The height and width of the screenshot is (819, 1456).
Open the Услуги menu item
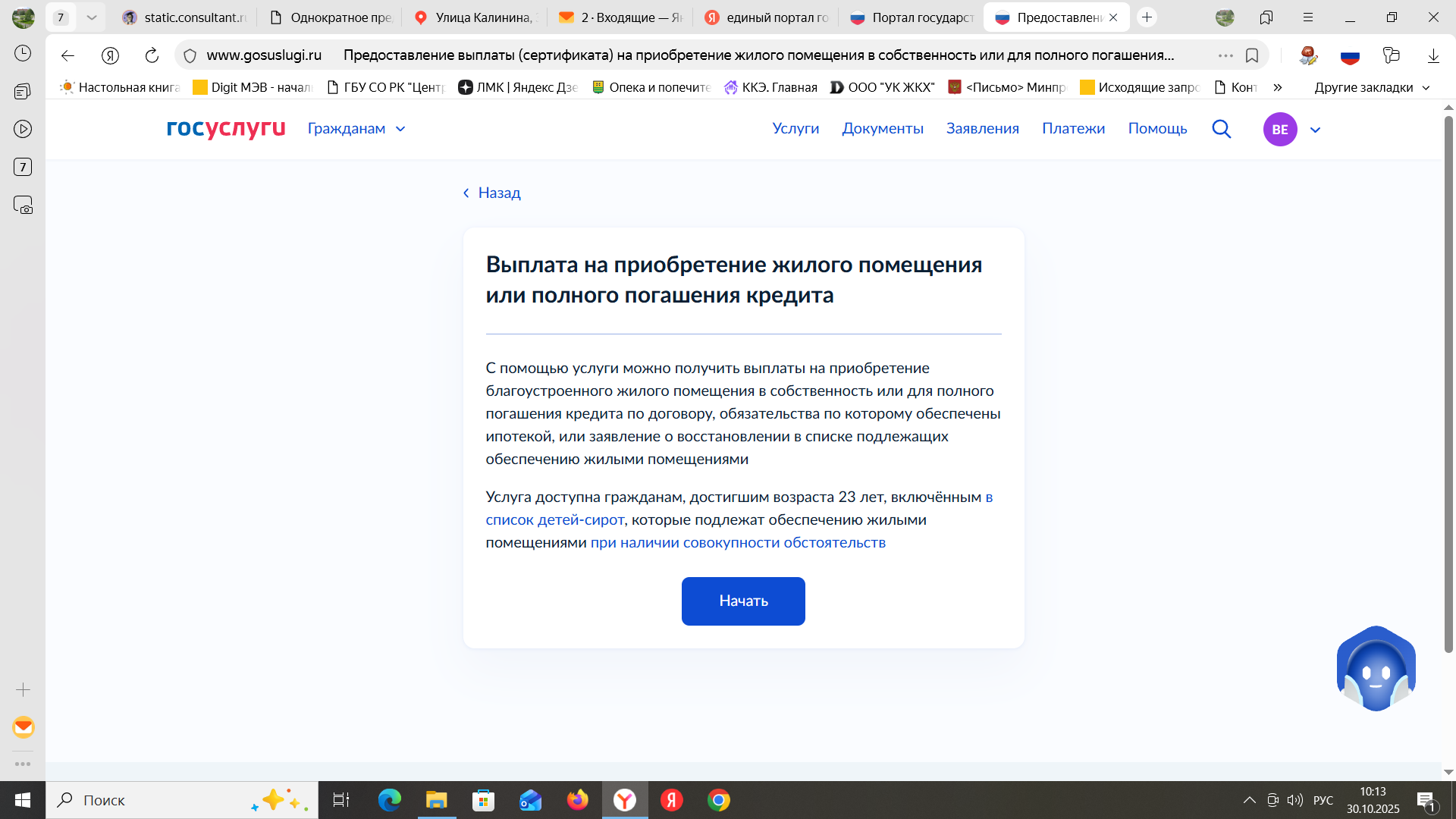[795, 129]
